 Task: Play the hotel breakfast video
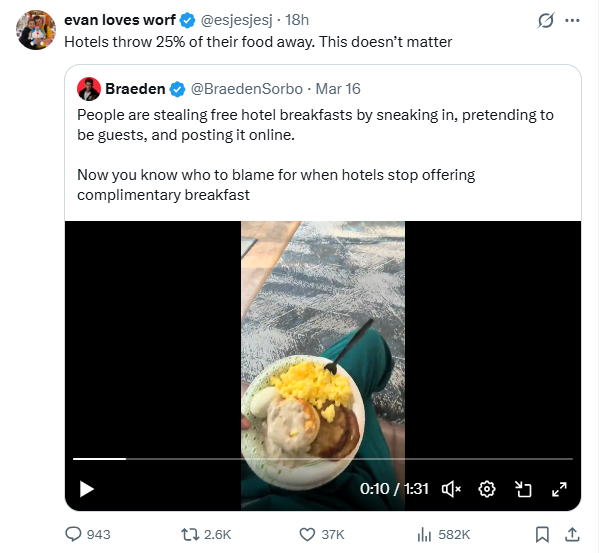87,489
